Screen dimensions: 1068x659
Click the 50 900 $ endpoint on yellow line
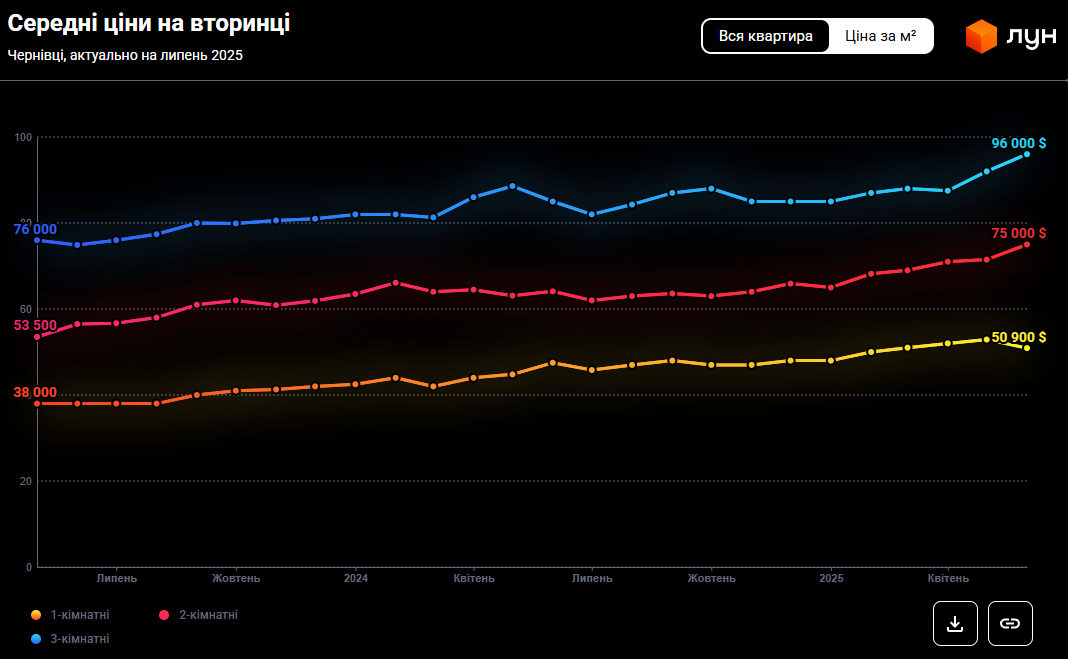click(x=1027, y=347)
